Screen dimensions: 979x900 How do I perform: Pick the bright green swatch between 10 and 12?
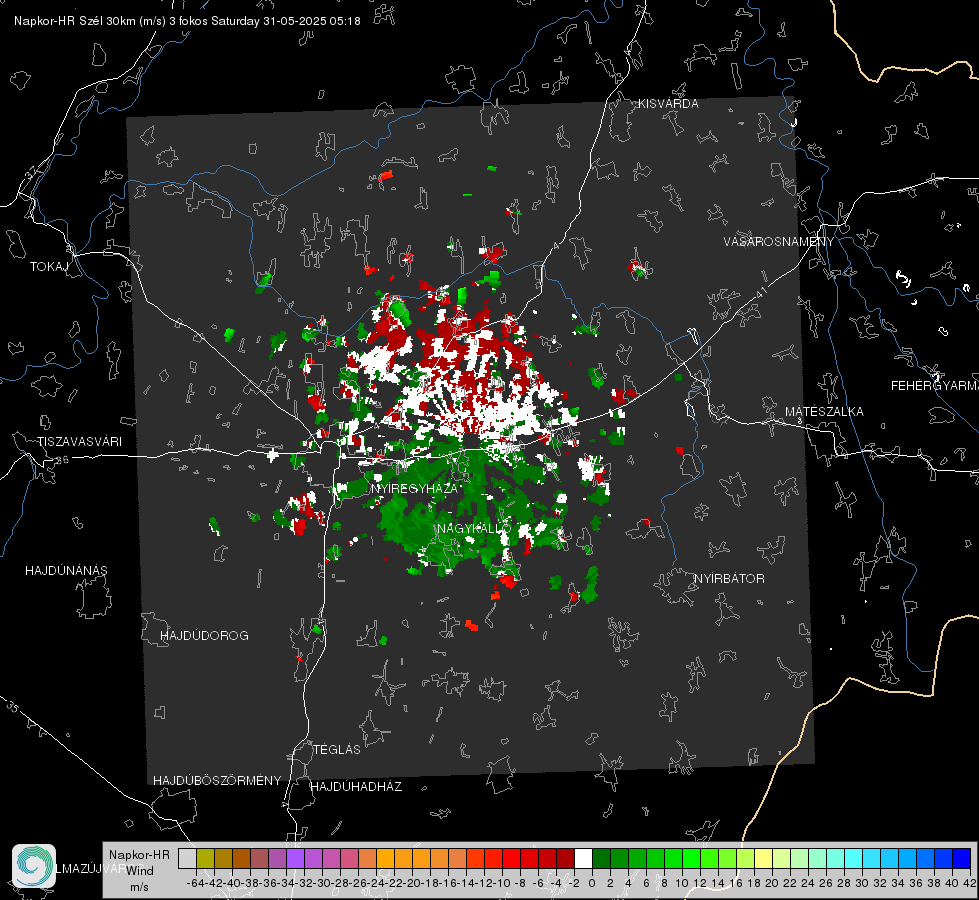point(691,859)
